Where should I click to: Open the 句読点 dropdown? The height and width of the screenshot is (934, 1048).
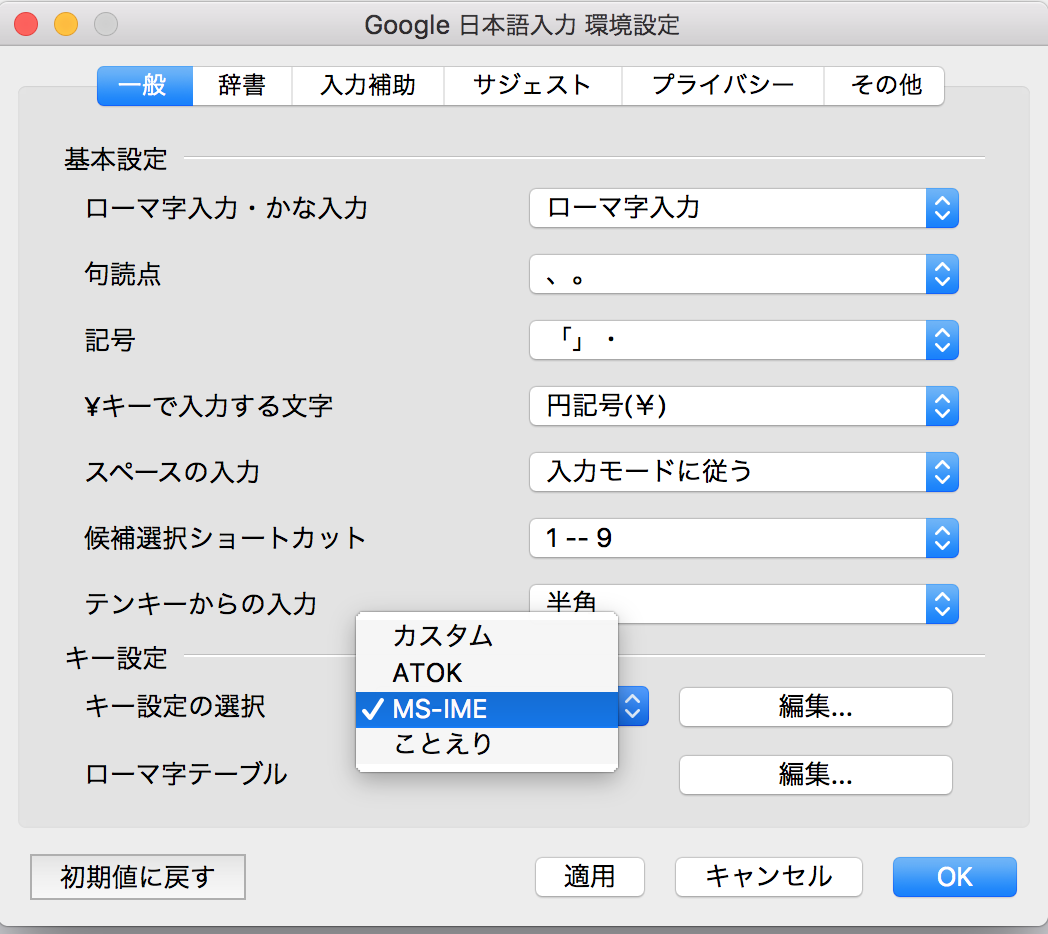coord(744,274)
